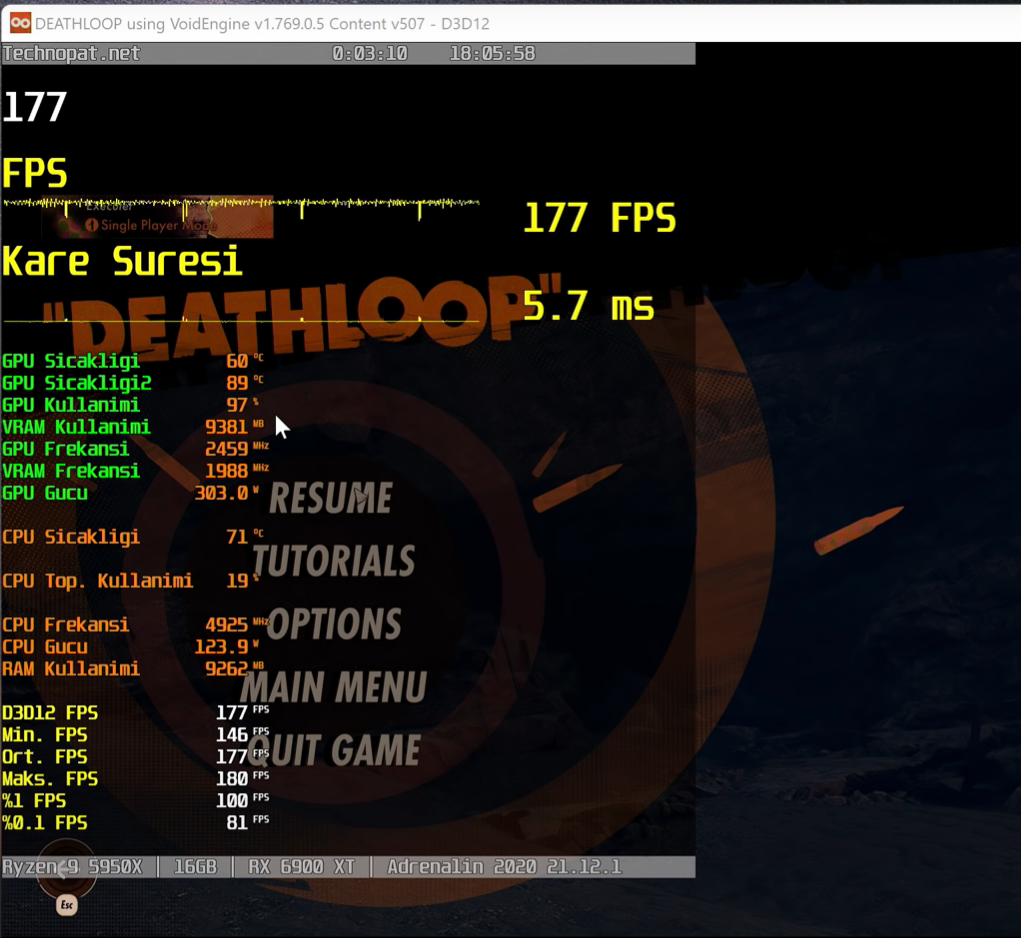Click the Maks. FPS 180 row
The height and width of the screenshot is (938, 1021).
pos(135,779)
